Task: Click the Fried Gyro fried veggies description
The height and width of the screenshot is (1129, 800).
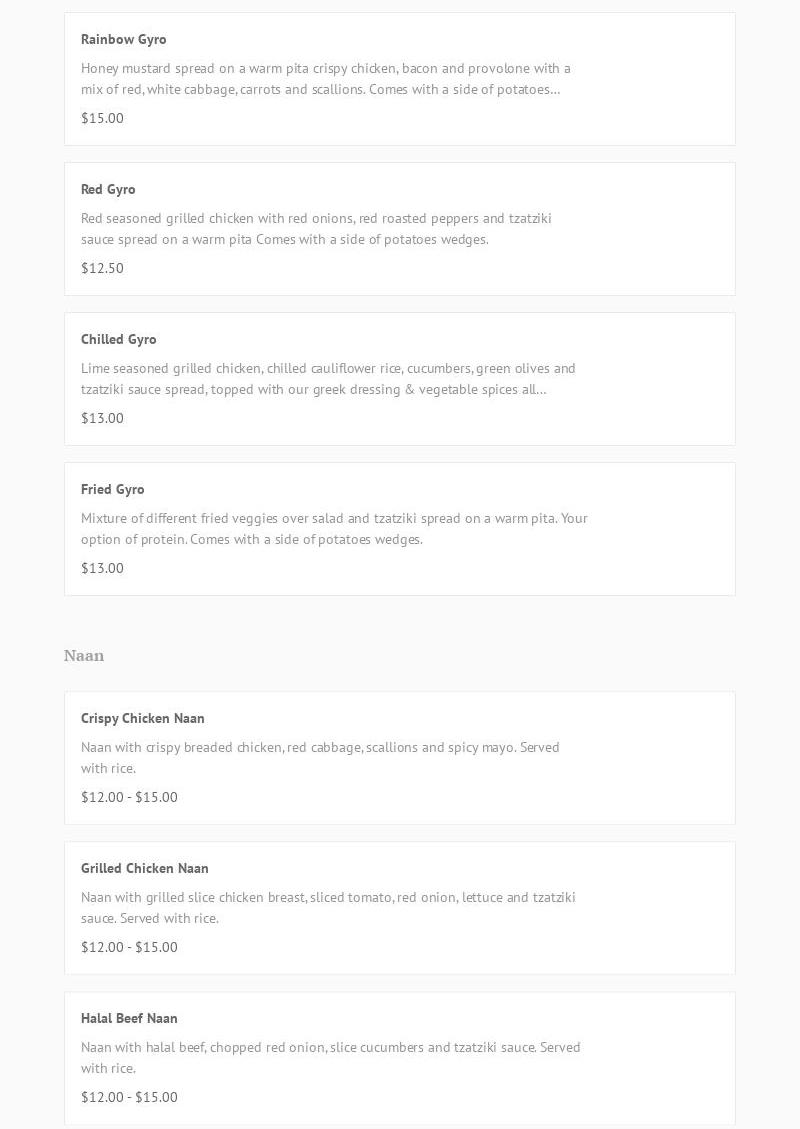Action: point(334,529)
